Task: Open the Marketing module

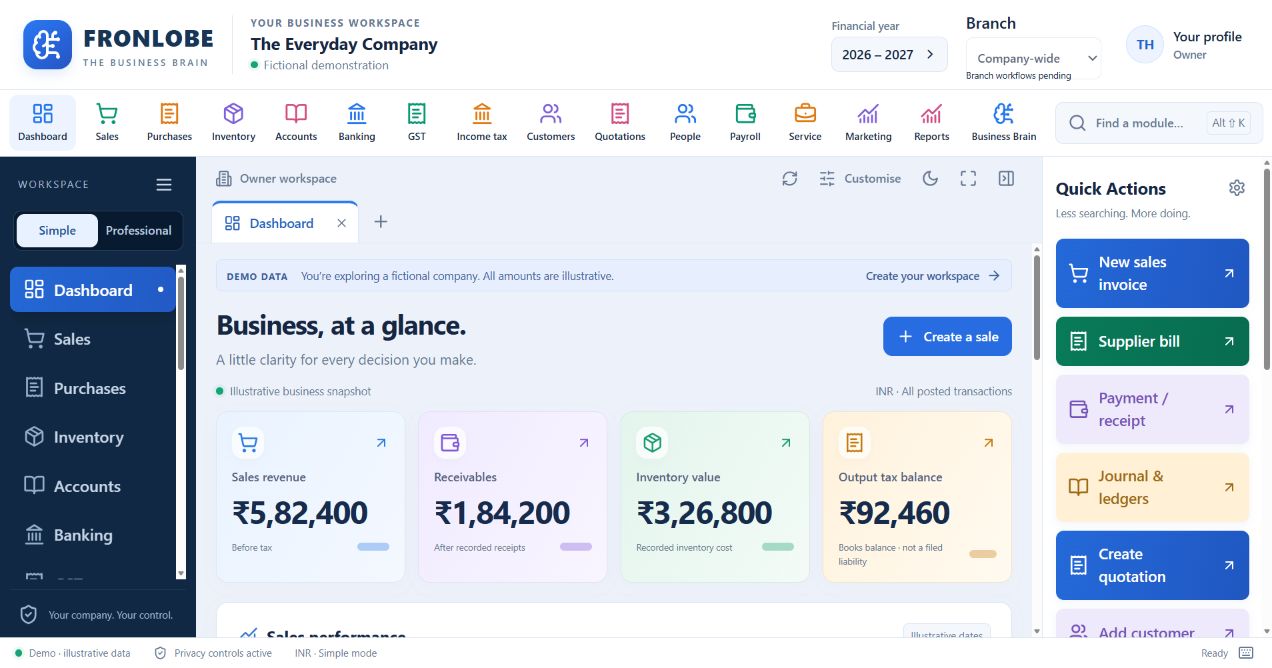Action: [x=868, y=123]
